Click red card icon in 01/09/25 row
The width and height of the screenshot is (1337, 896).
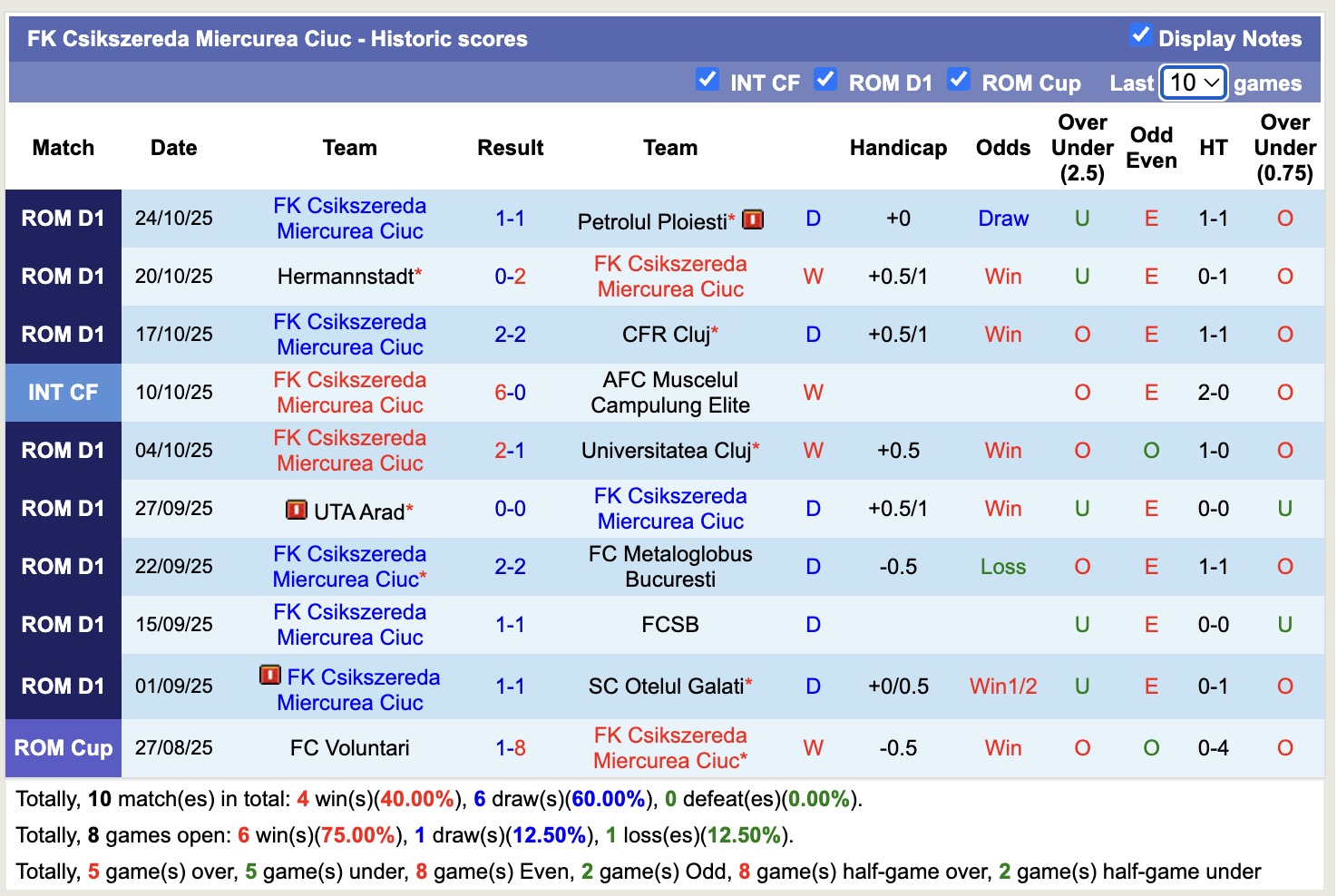(269, 676)
